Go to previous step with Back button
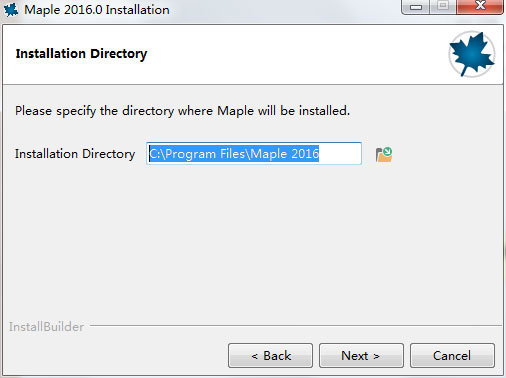506x378 pixels. [x=270, y=356]
